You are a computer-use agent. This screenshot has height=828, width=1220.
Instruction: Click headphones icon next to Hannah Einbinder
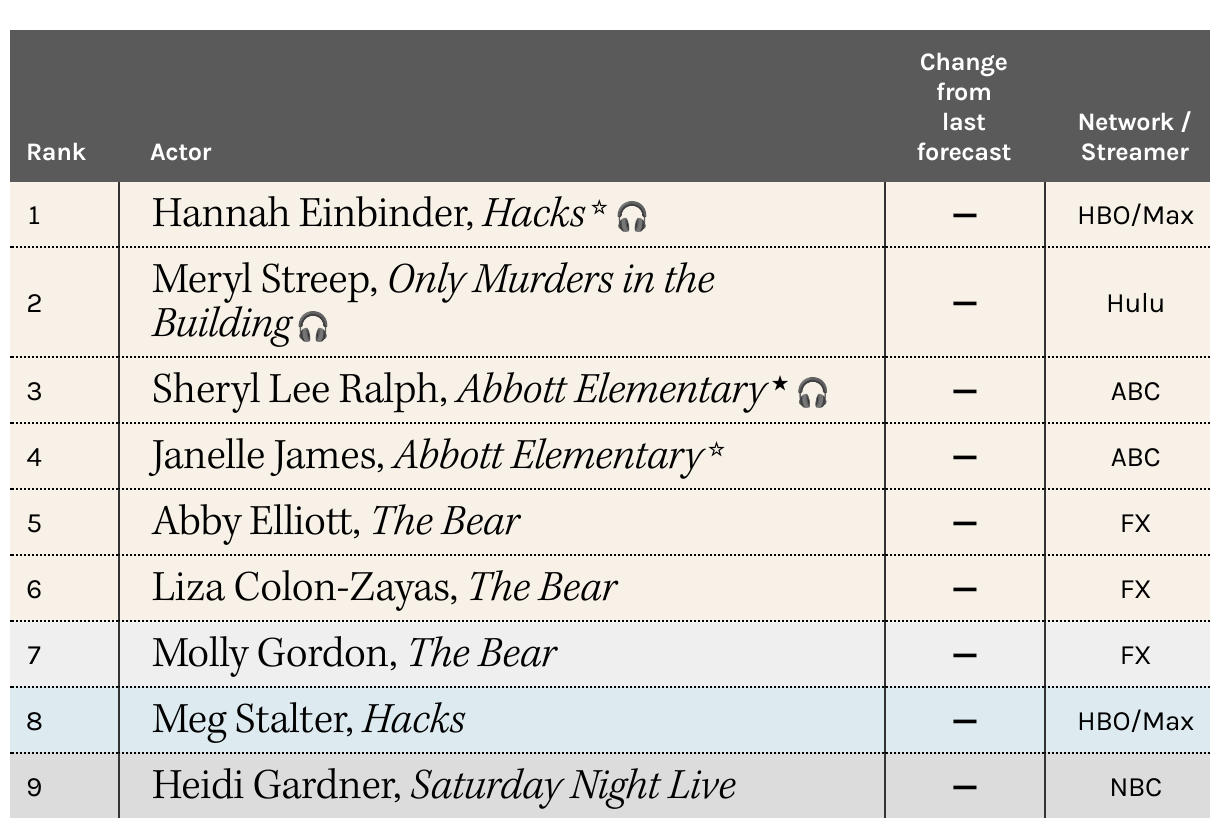pos(631,217)
